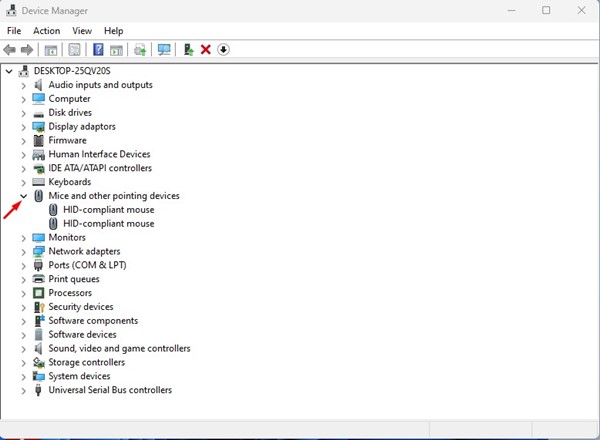Open the Help menu
Screen dimensions: 600x440
click(114, 31)
